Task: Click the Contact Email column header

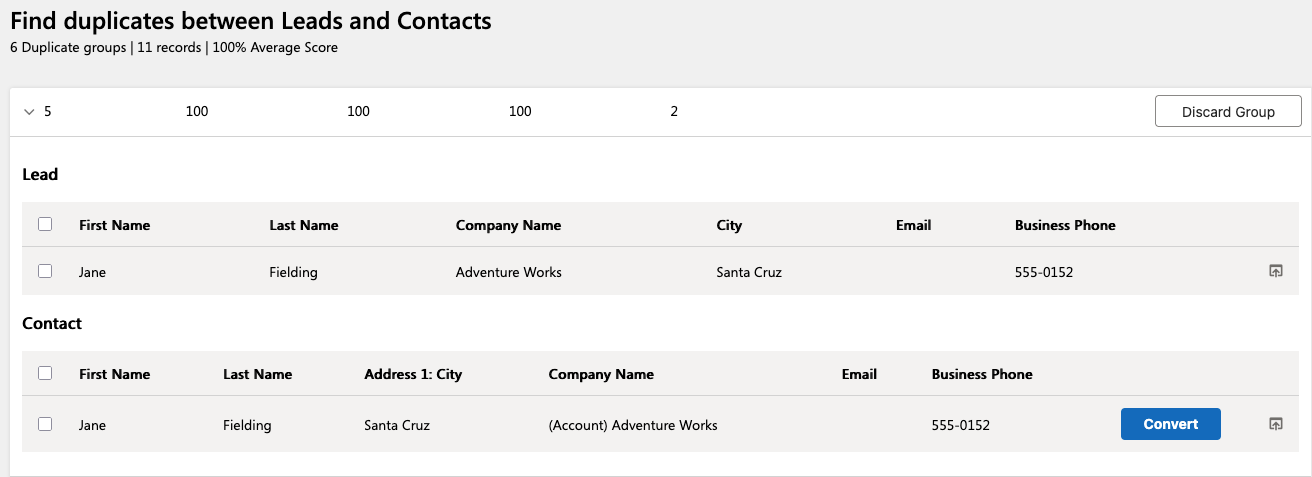Action: (859, 374)
